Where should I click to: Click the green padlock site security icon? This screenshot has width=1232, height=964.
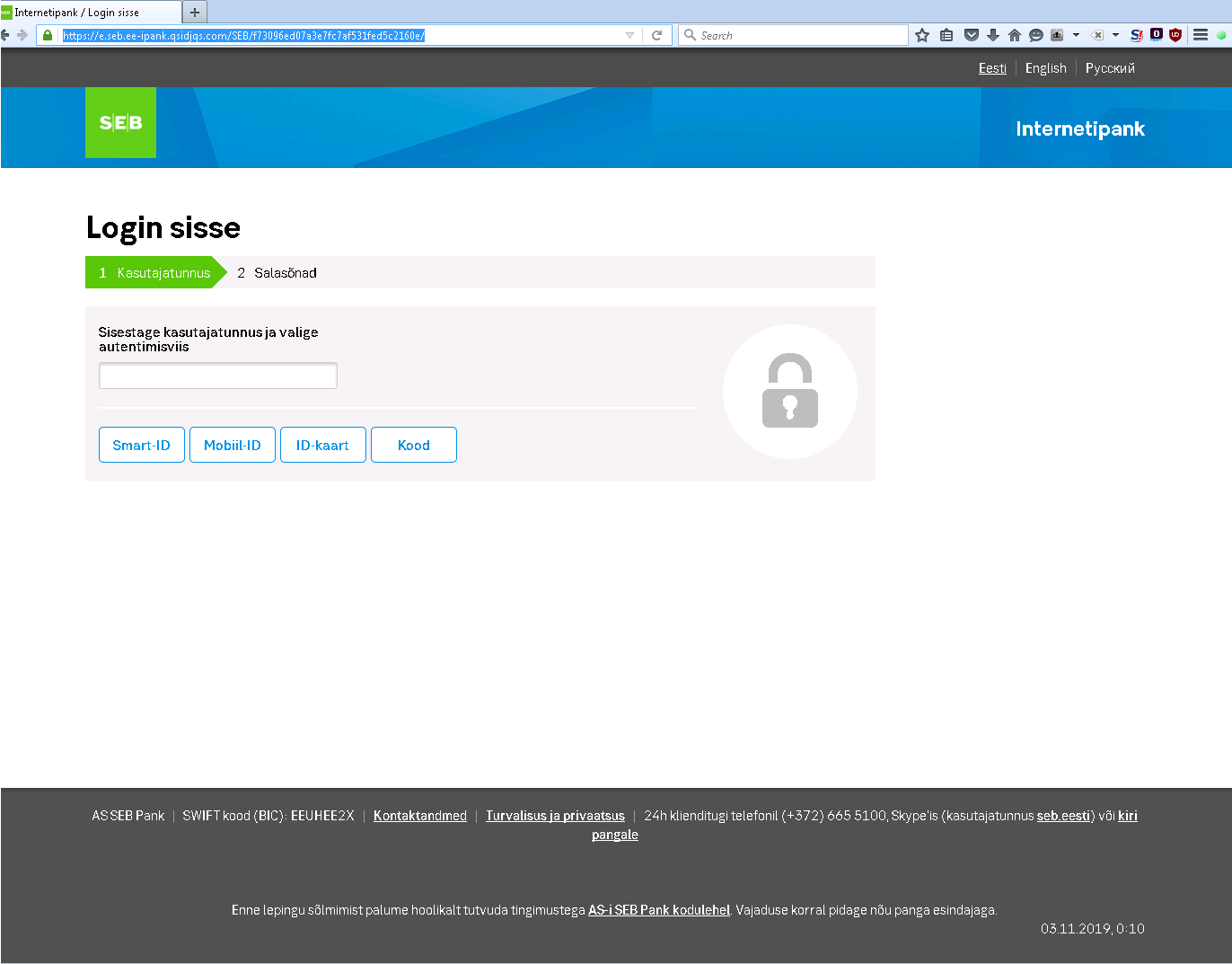pos(48,35)
